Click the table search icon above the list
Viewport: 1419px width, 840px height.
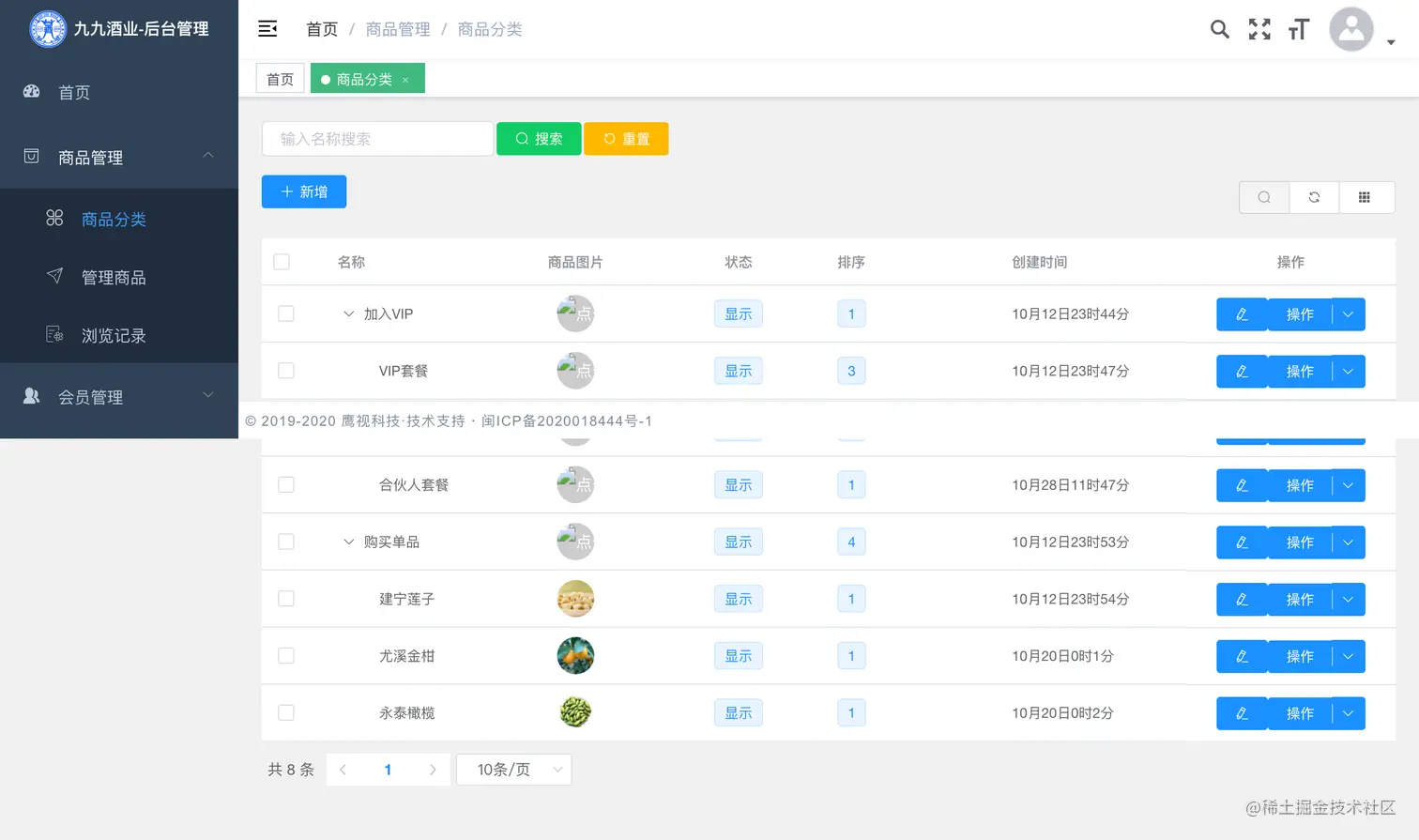coord(1263,197)
